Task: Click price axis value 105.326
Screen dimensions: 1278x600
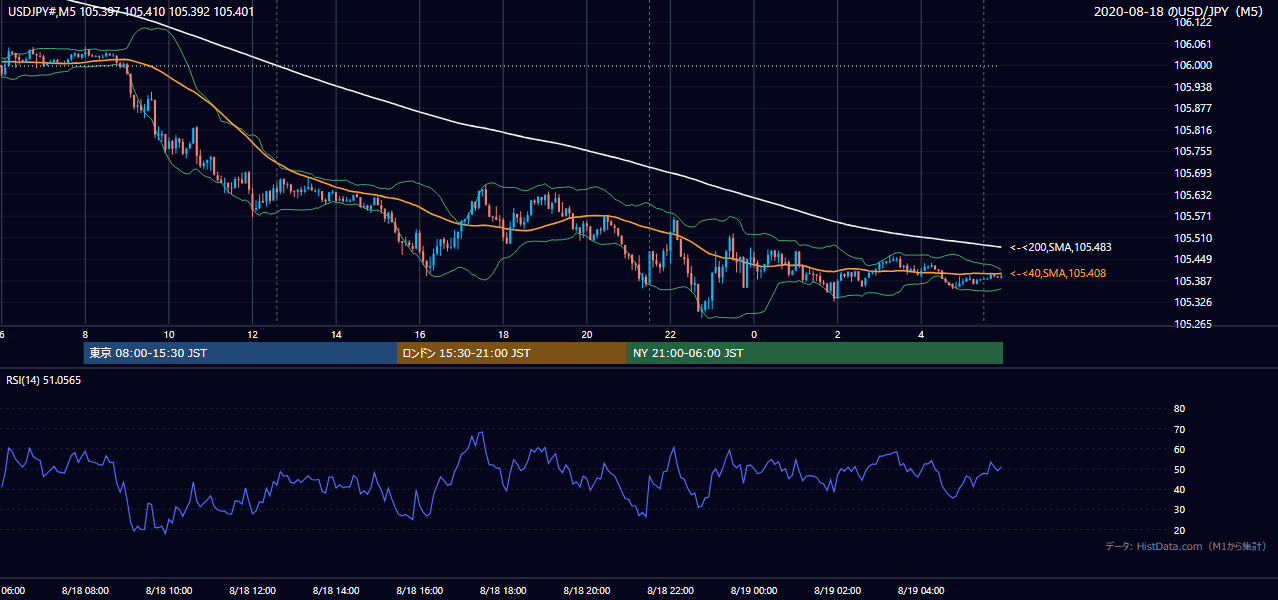Action: (1193, 302)
